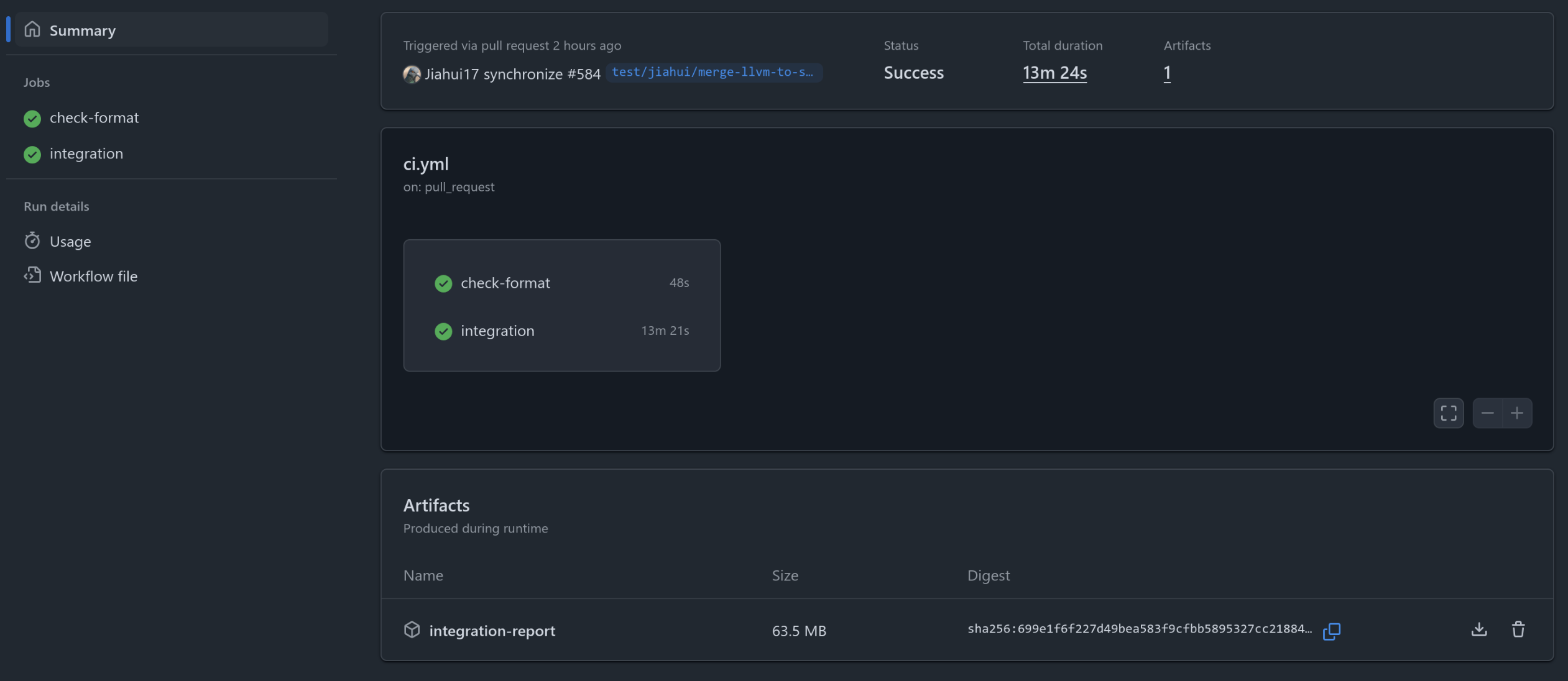Open the Summary page in sidebar
The image size is (1568, 681).
(x=82, y=30)
